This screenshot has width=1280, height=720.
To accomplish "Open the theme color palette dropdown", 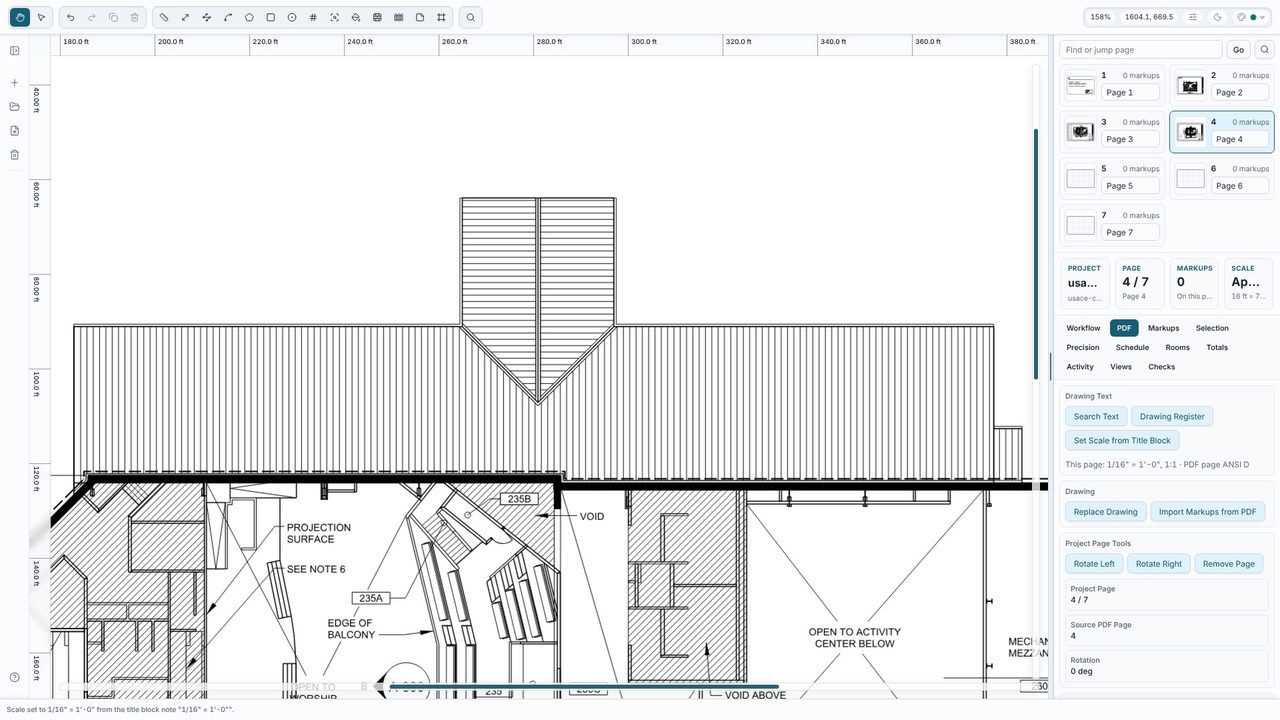I will pyautogui.click(x=1251, y=17).
